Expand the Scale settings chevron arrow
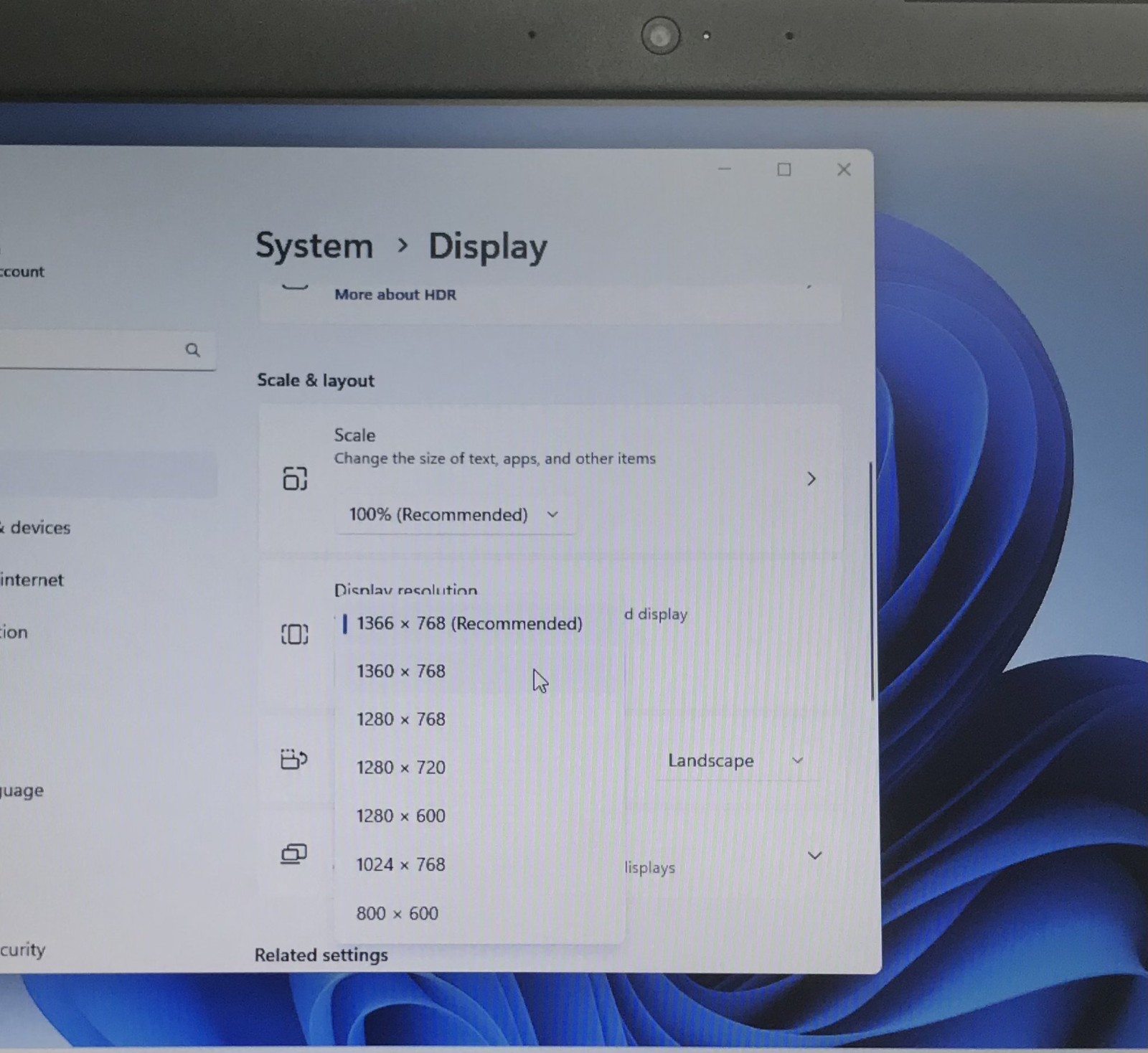The image size is (1148, 1053). coord(811,479)
